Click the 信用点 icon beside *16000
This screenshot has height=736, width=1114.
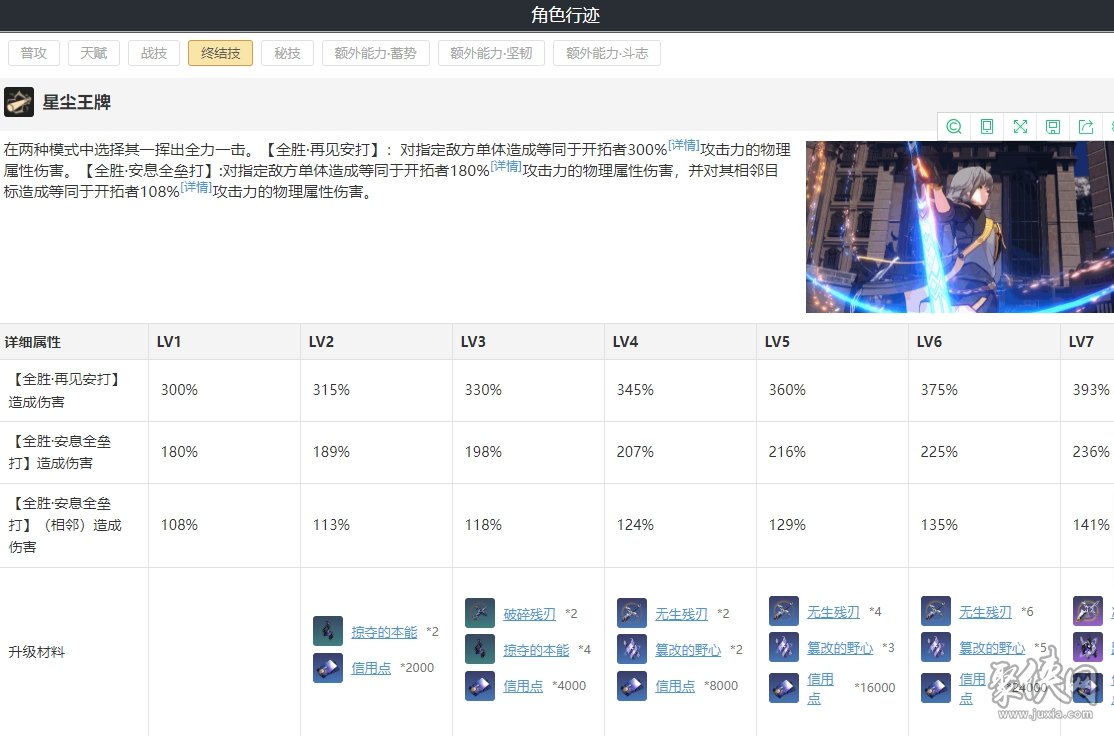[x=784, y=688]
